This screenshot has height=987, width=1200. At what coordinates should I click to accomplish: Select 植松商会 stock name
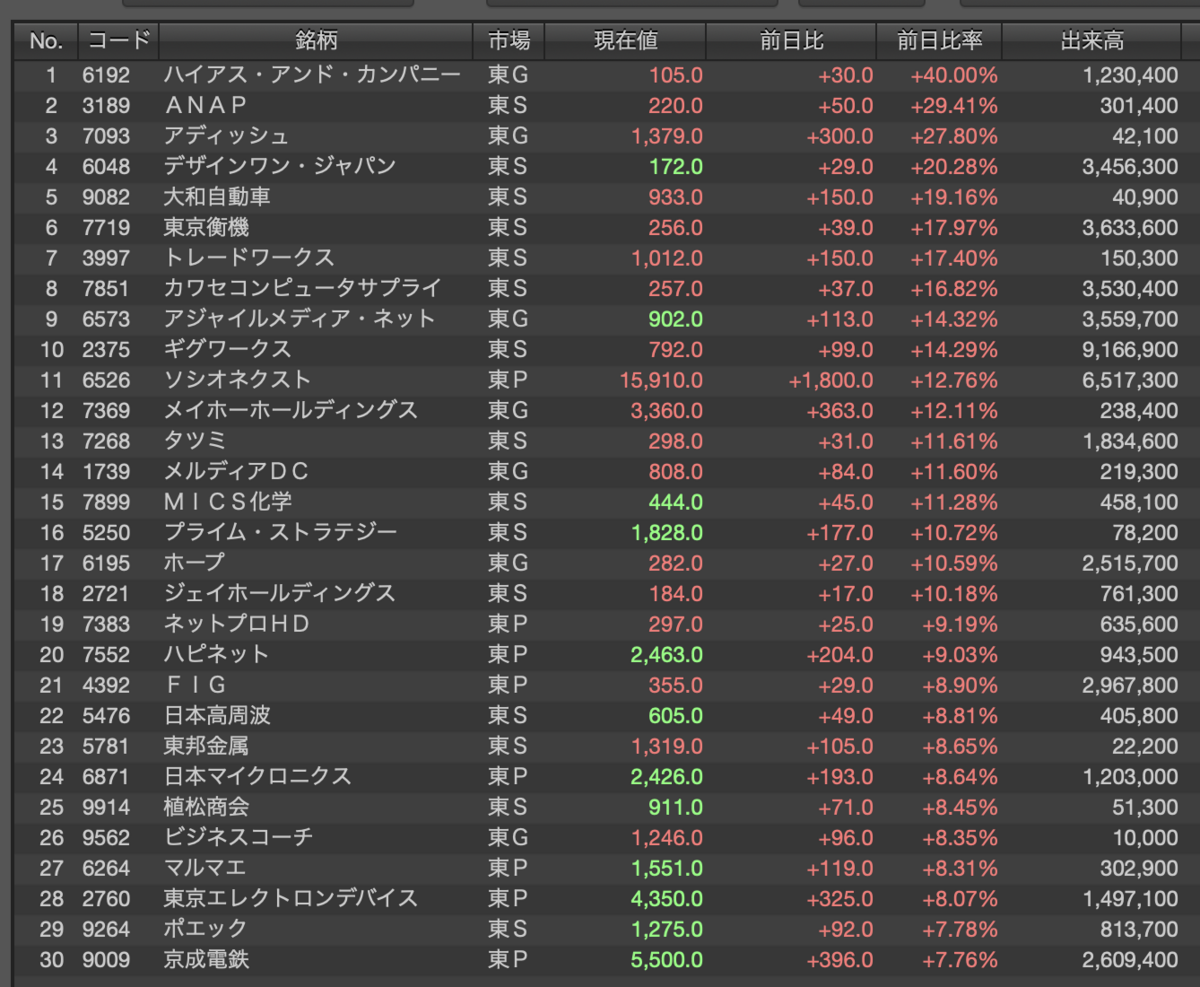click(x=206, y=807)
